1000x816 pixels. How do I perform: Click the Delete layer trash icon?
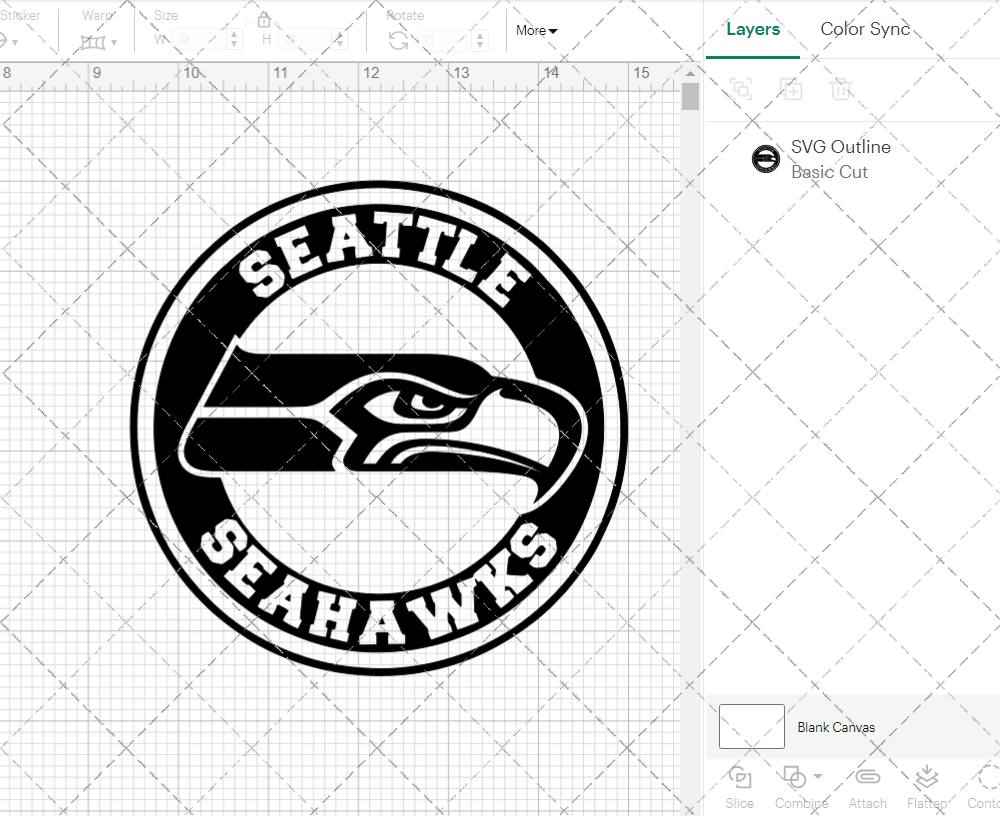841,89
